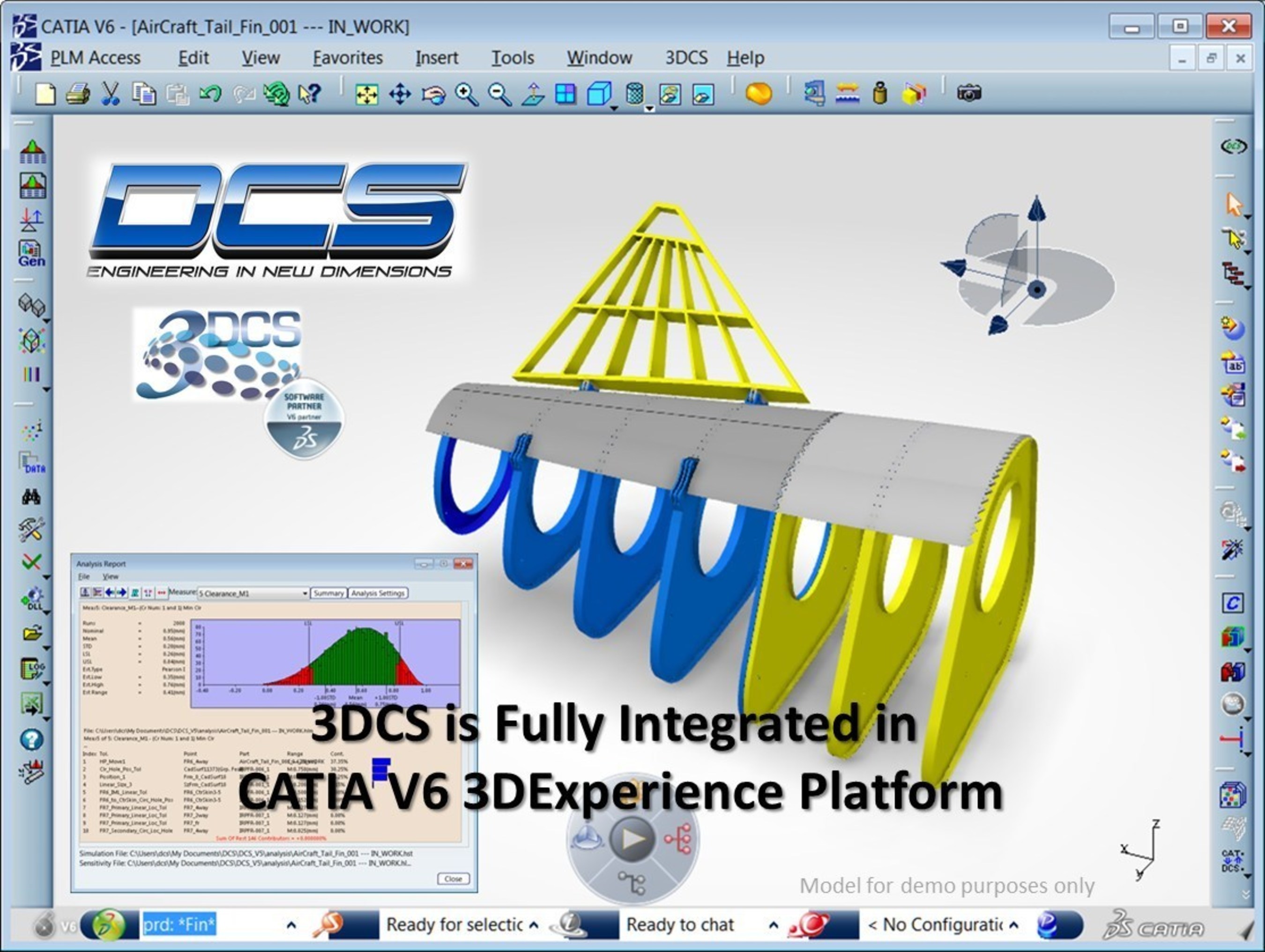Image resolution: width=1265 pixels, height=952 pixels.
Task: Open the PLM Access menu
Action: click(95, 58)
